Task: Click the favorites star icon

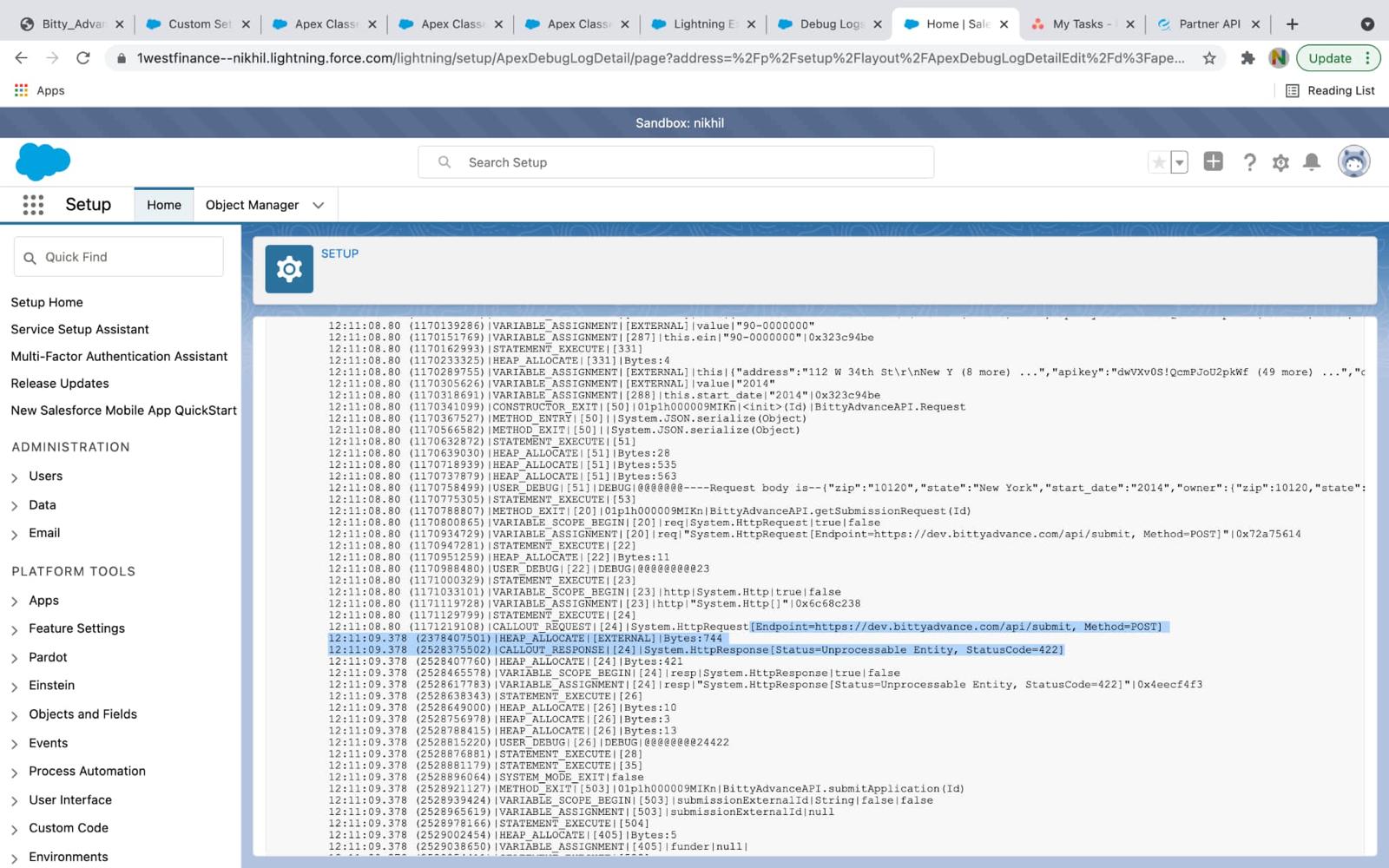Action: tap(1158, 162)
